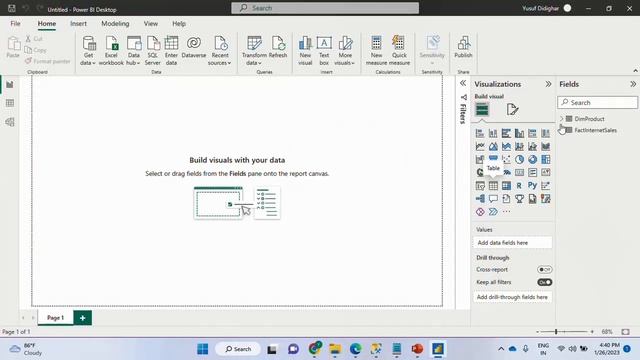
Task: Switch to Report view in left sidebar
Action: click(x=10, y=84)
